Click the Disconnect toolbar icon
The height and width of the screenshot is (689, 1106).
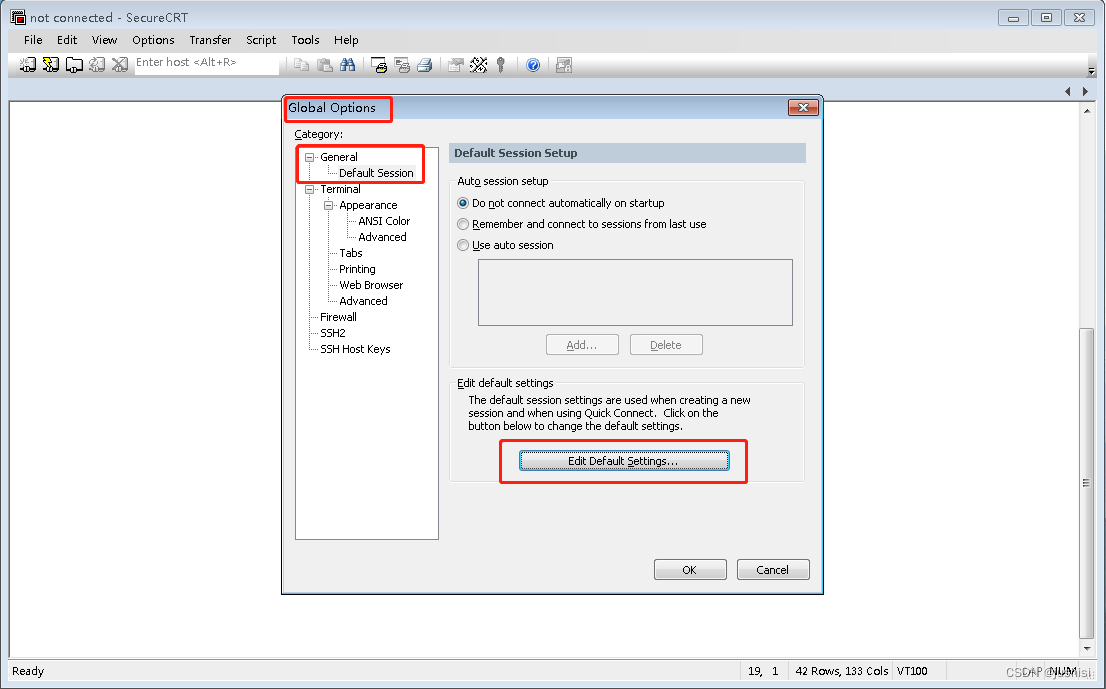click(x=120, y=65)
